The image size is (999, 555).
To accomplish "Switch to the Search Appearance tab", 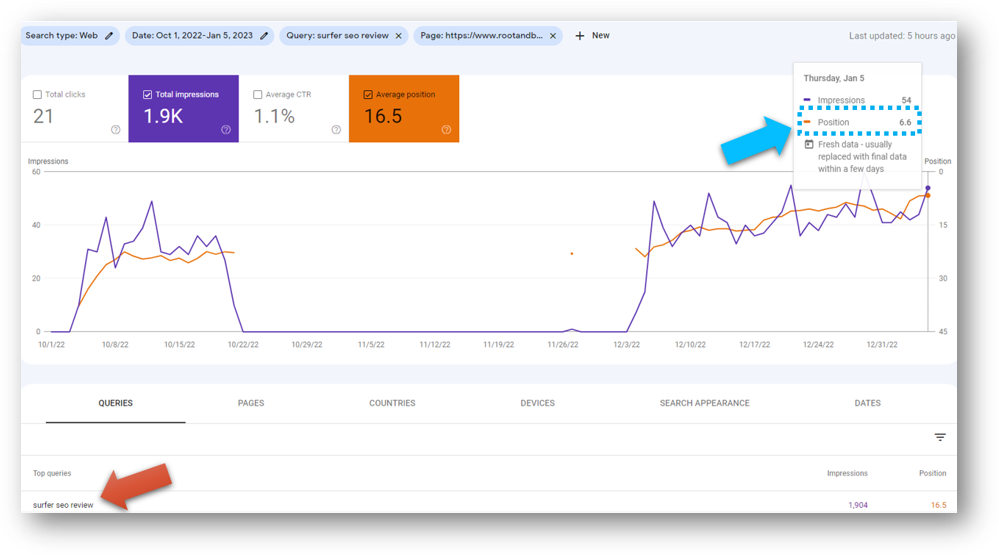I will (x=705, y=403).
